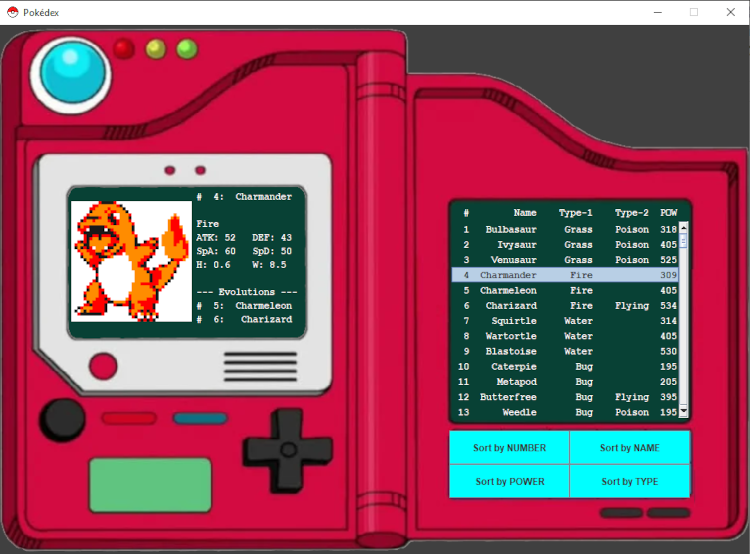This screenshot has width=750, height=554.
Task: Select Charizard row in the list
Action: (565, 306)
